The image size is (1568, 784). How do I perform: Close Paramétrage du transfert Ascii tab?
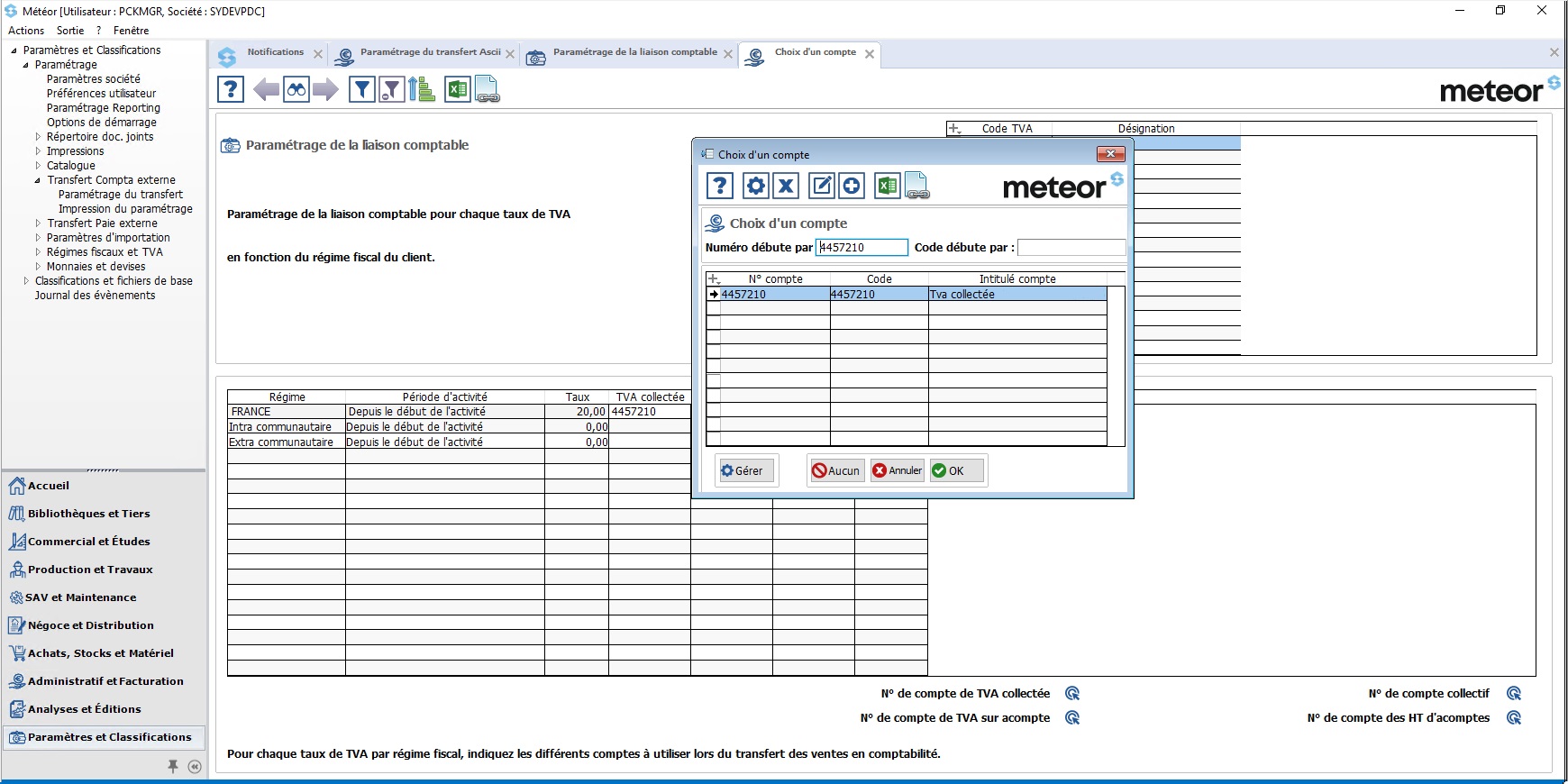pyautogui.click(x=510, y=54)
